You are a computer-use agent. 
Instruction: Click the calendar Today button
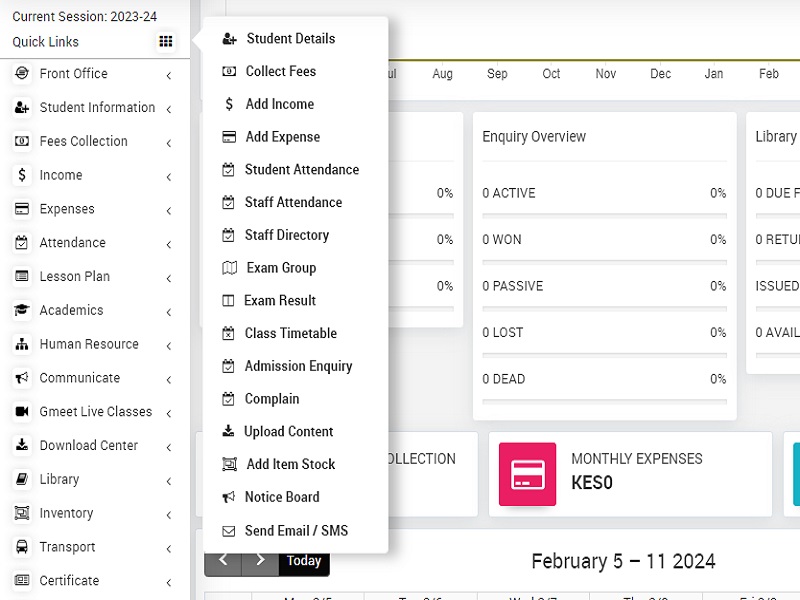click(x=304, y=560)
